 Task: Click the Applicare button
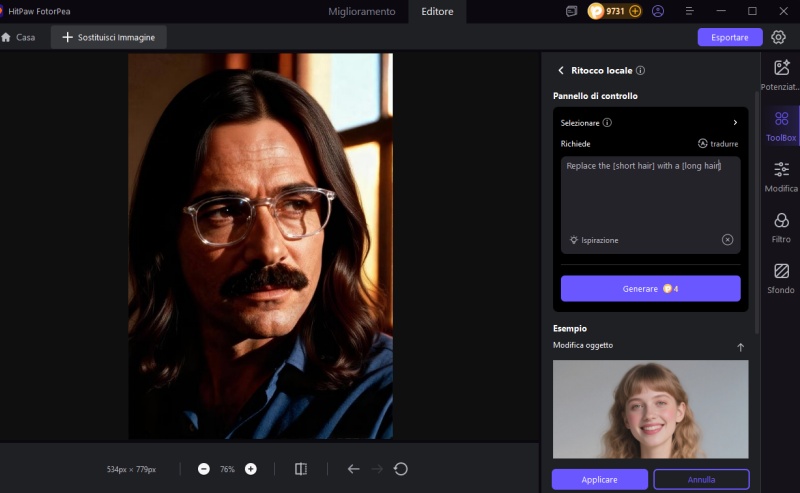600,479
